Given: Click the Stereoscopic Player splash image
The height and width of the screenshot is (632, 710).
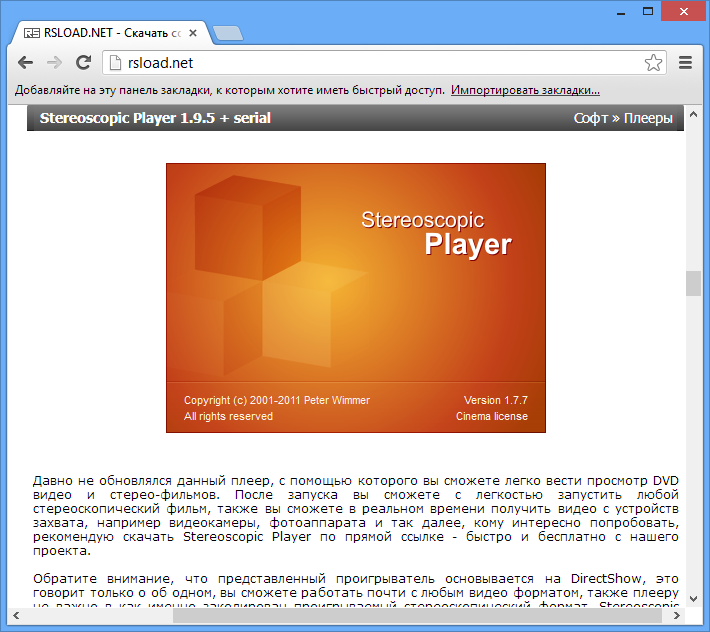Looking at the screenshot, I should pyautogui.click(x=356, y=298).
